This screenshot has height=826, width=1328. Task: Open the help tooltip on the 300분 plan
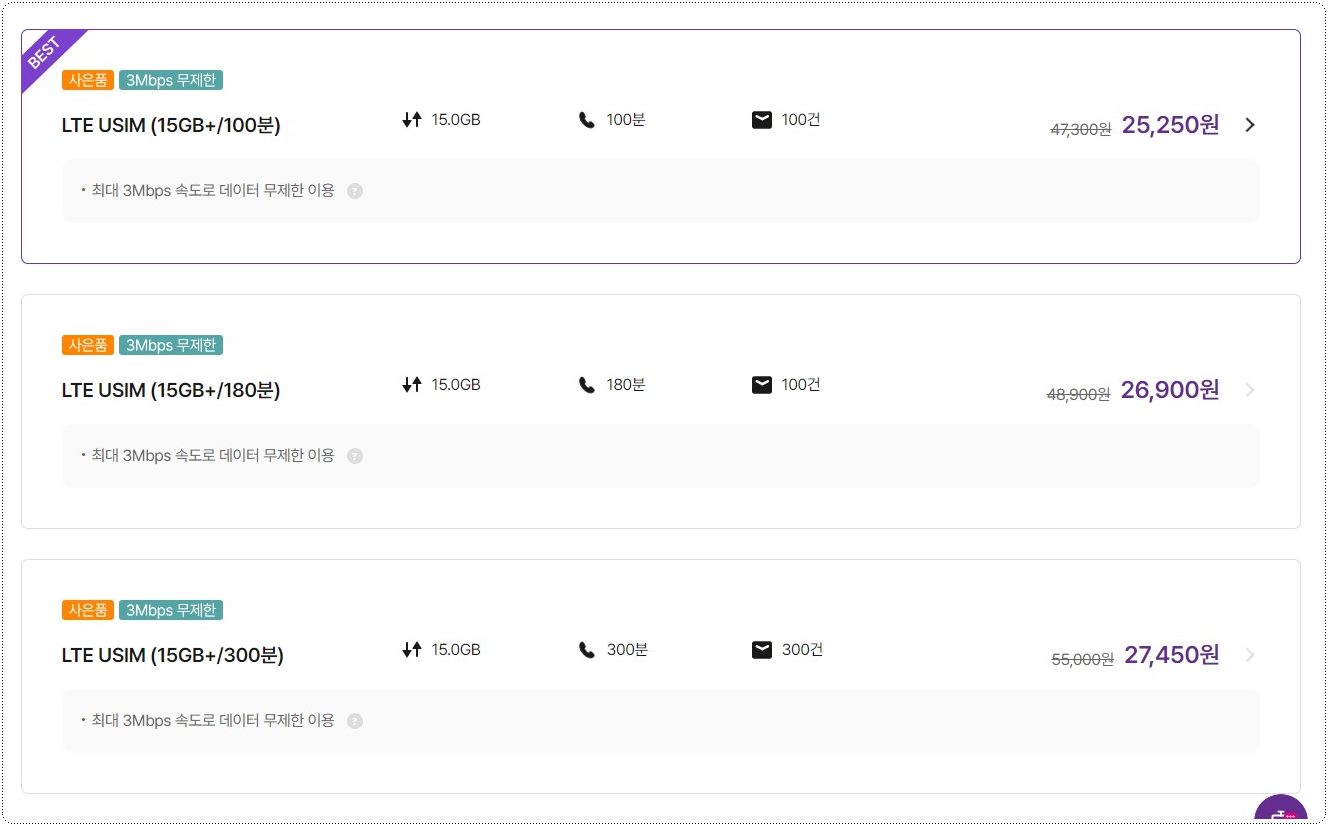(355, 720)
